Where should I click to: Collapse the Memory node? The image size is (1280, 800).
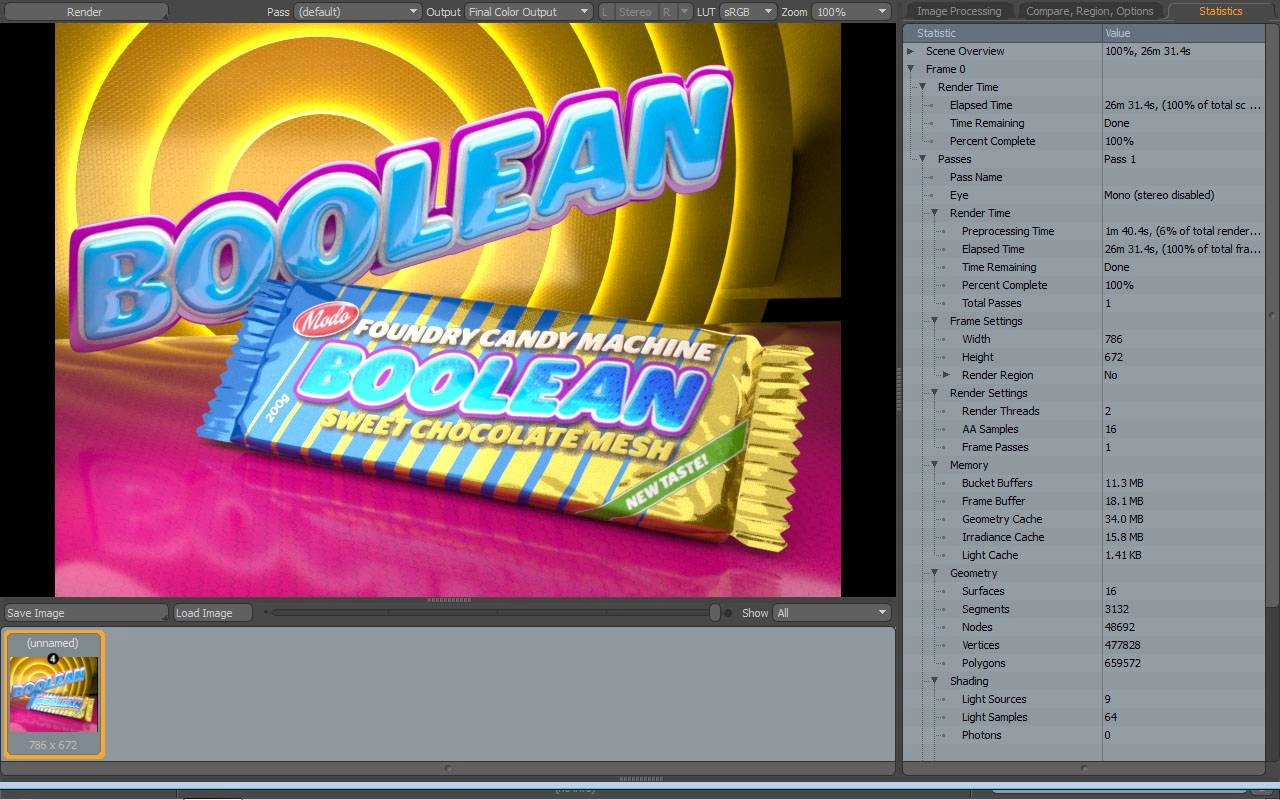935,465
